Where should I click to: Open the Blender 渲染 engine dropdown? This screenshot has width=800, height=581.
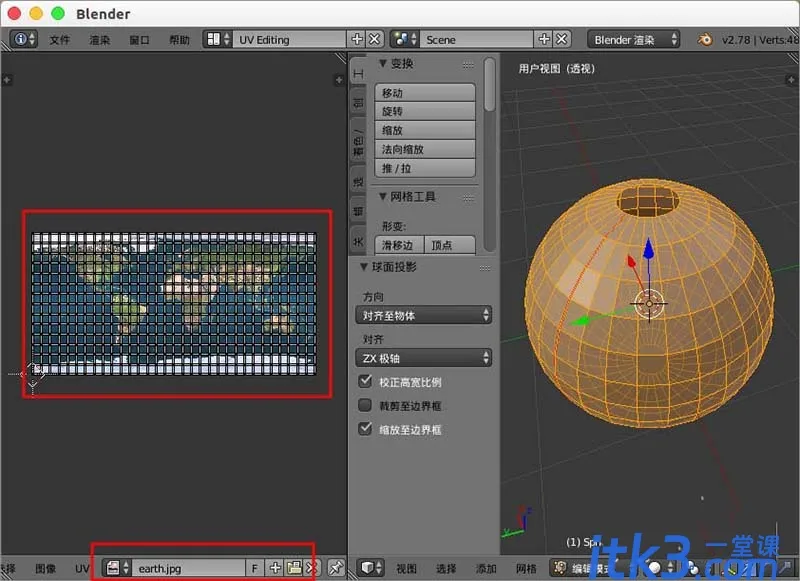[634, 39]
